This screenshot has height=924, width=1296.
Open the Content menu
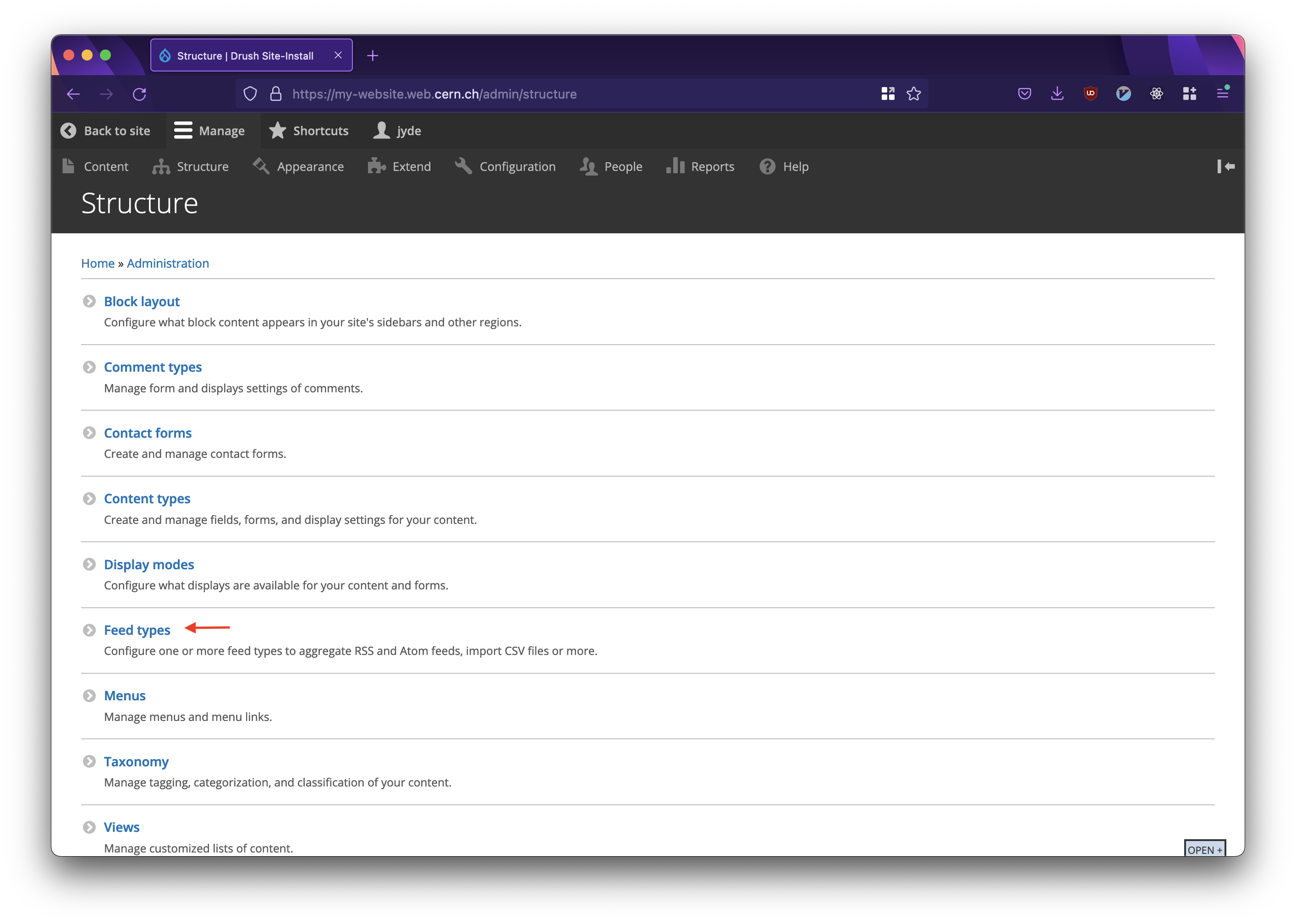(106, 167)
